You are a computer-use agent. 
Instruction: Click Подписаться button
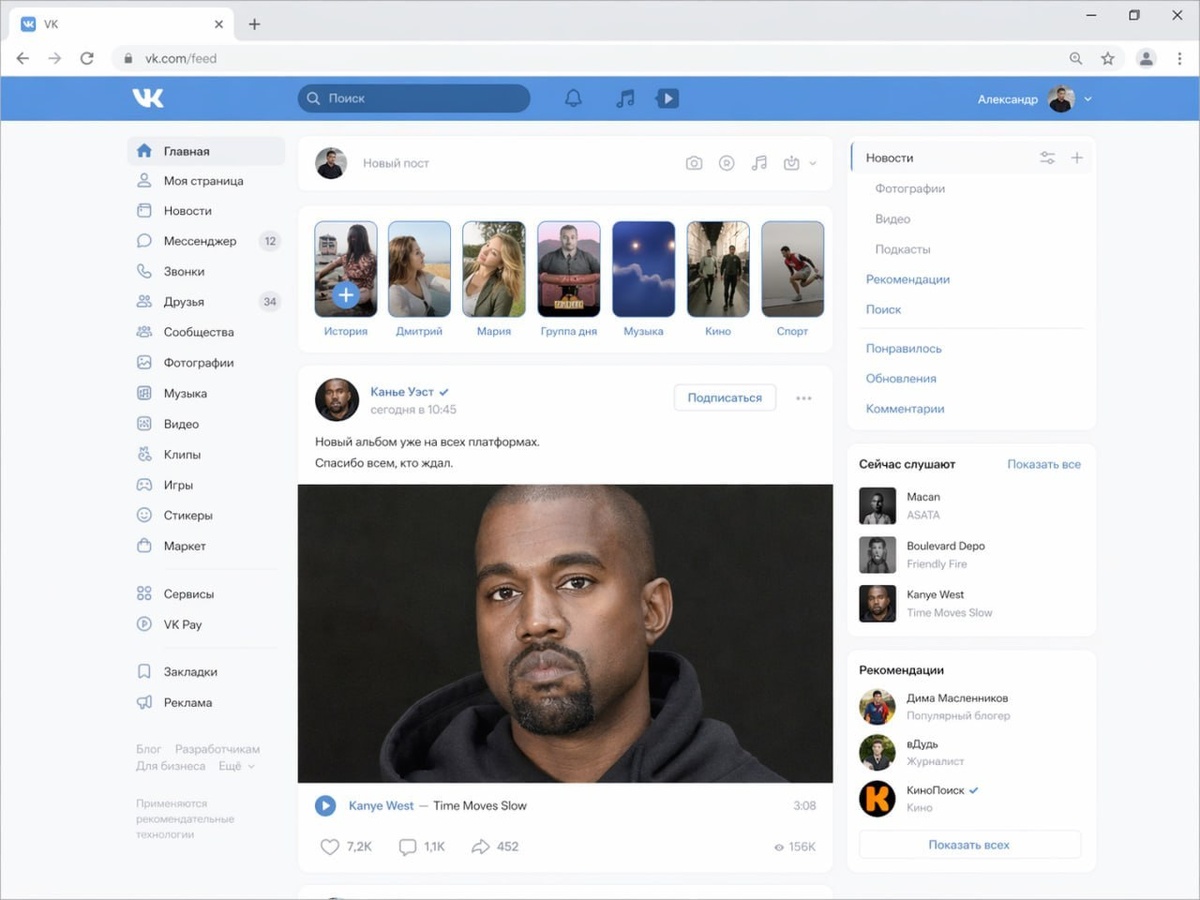pyautogui.click(x=725, y=397)
